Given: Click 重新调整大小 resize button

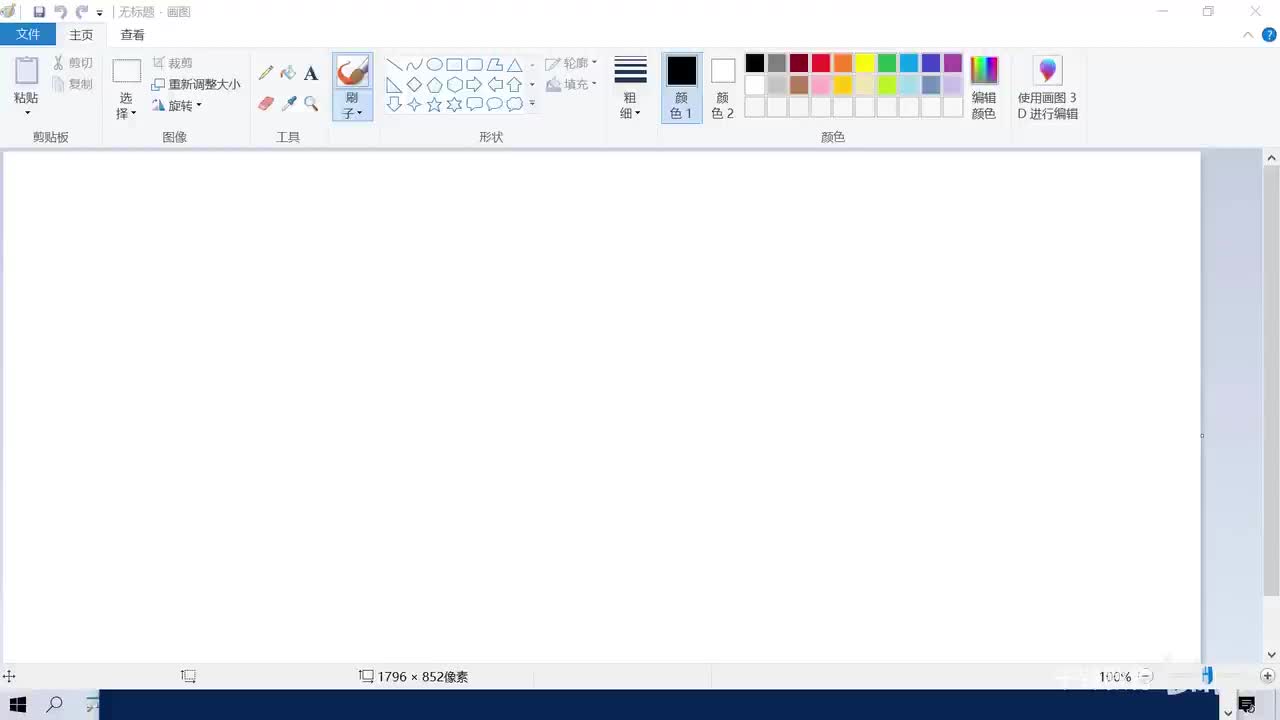Looking at the screenshot, I should pyautogui.click(x=196, y=85).
